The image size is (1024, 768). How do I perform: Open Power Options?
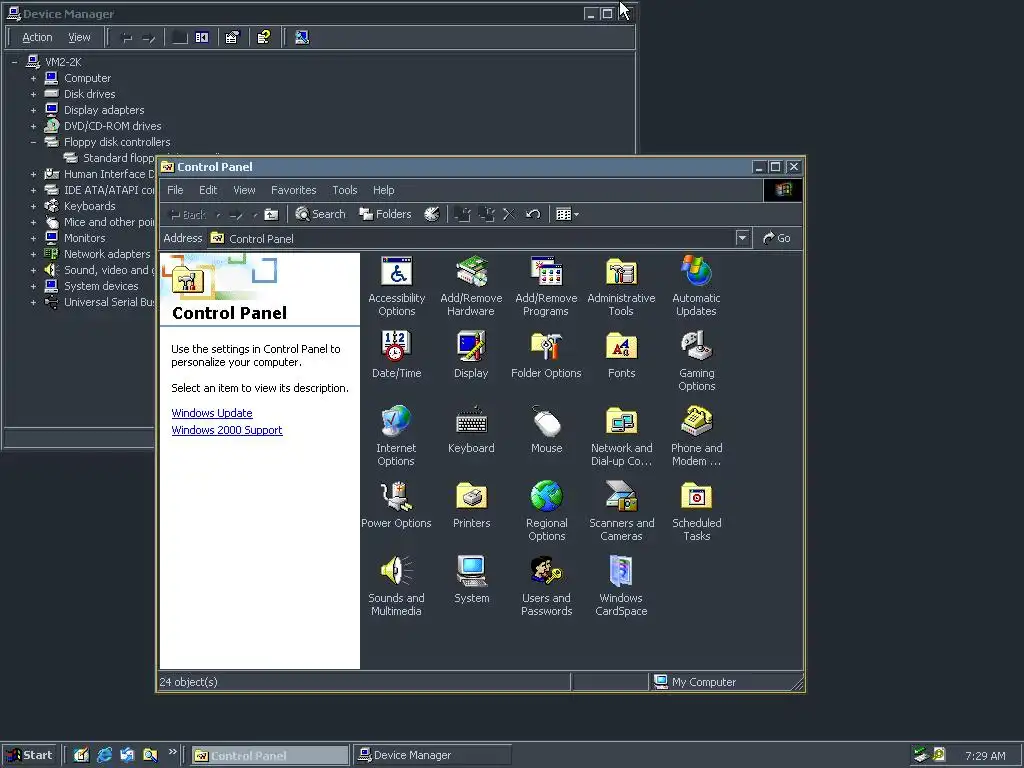(396, 505)
